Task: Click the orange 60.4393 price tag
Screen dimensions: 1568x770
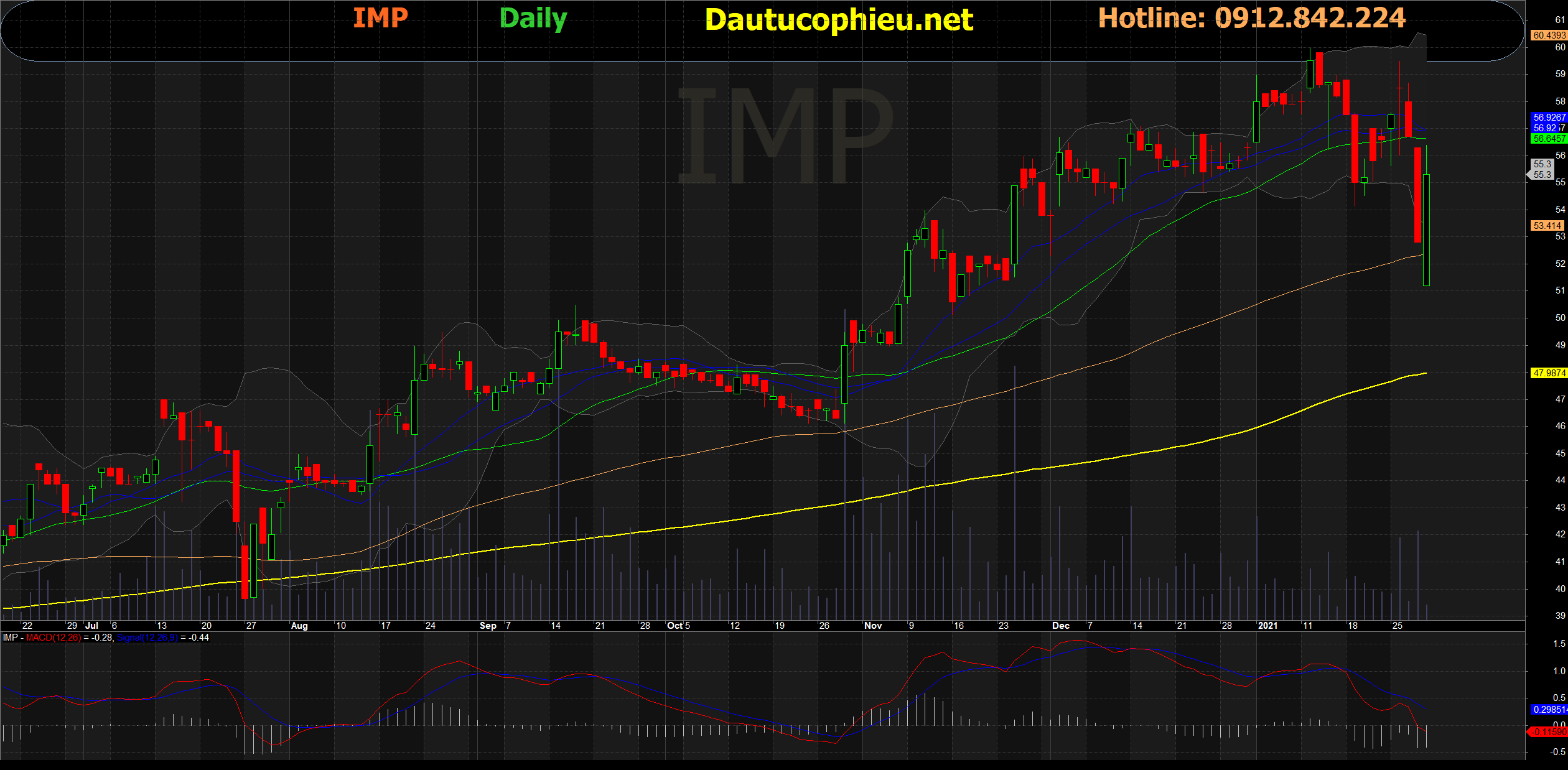Action: [1548, 35]
